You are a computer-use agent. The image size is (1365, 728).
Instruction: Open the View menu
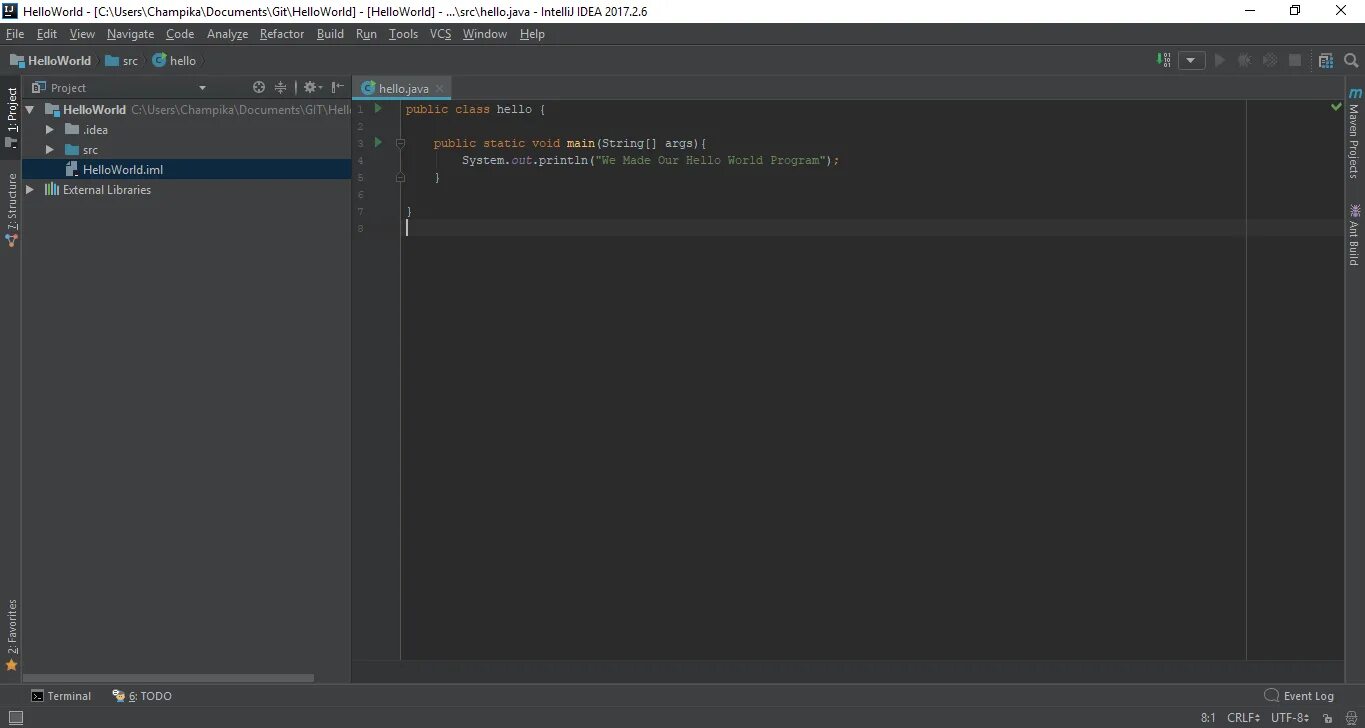click(82, 34)
